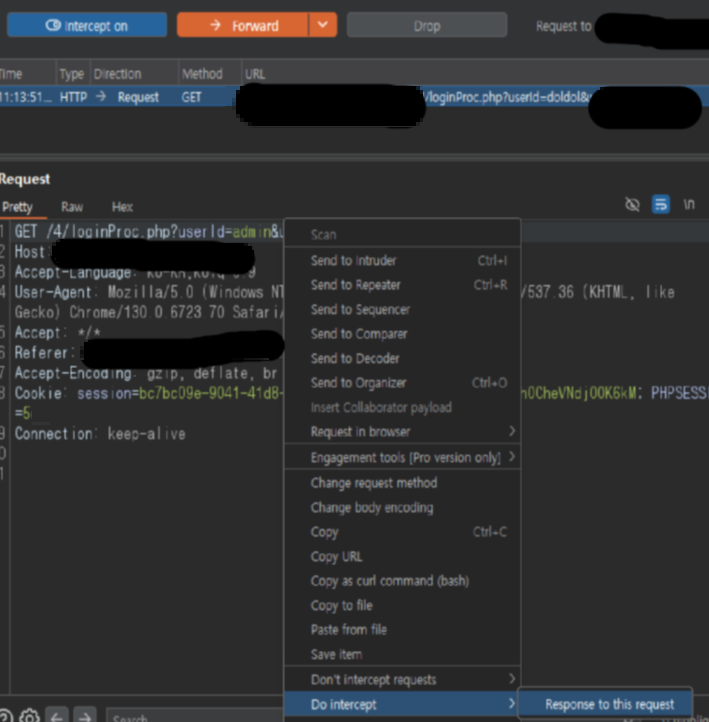Toggle the \n show line breaks icon

pos(689,204)
